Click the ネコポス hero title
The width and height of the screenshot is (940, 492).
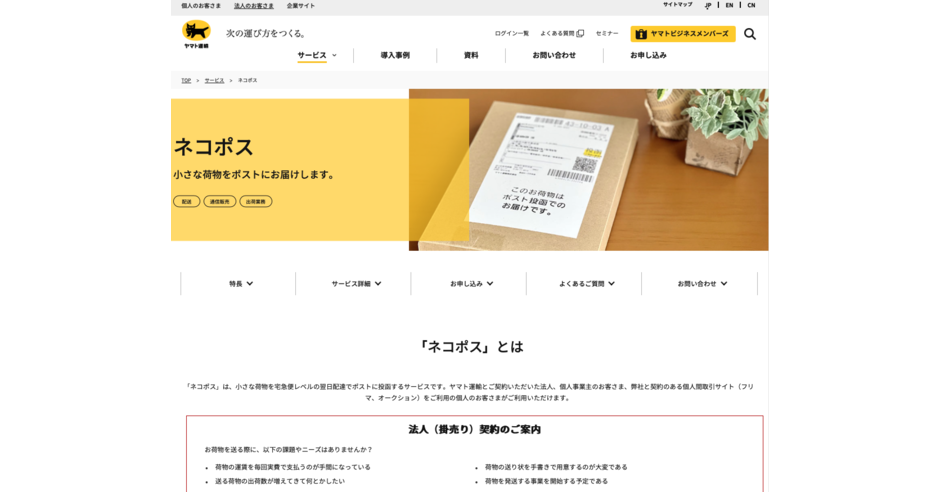point(213,147)
